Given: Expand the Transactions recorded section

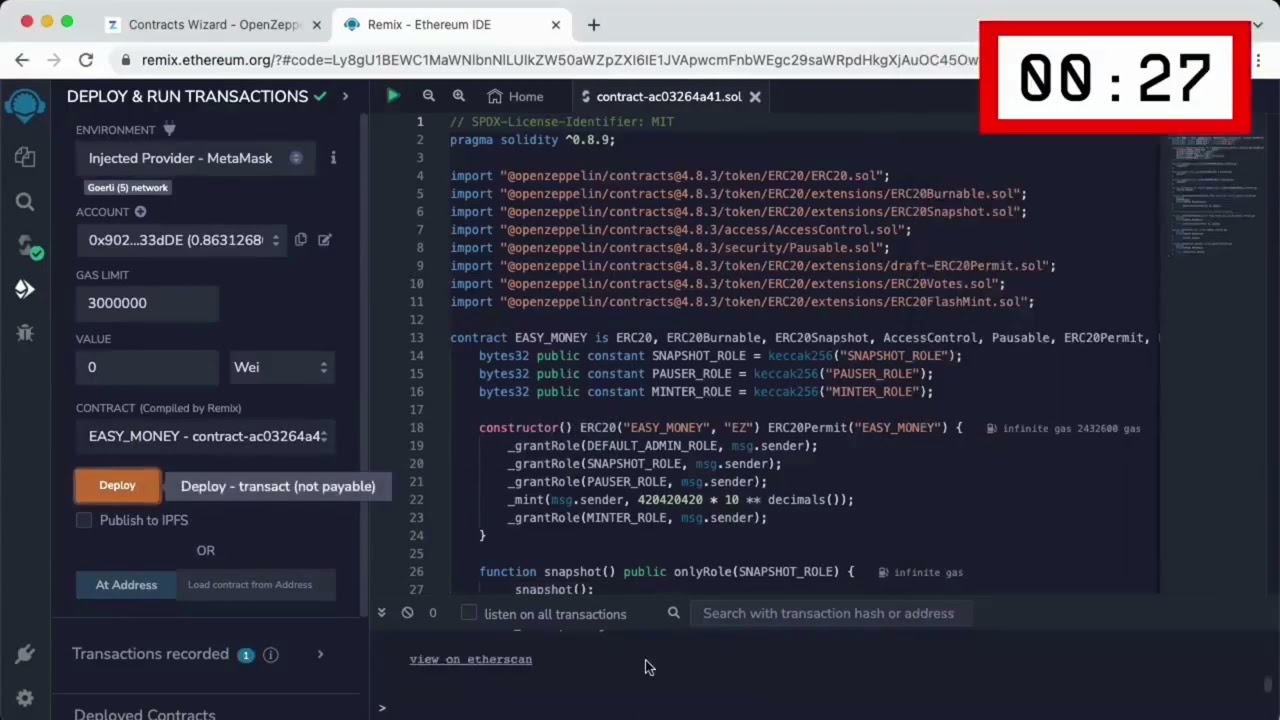Looking at the screenshot, I should click(x=320, y=654).
